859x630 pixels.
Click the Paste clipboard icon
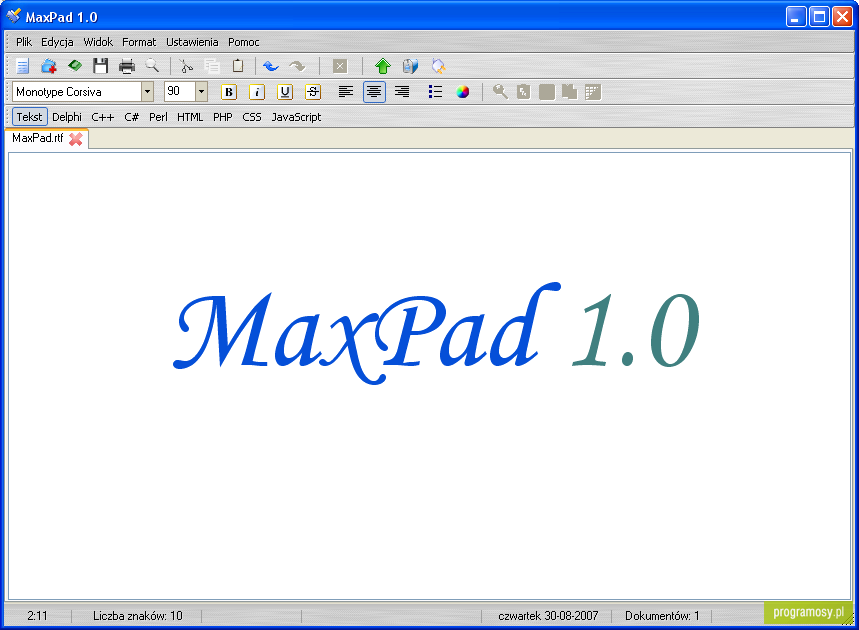coord(238,66)
